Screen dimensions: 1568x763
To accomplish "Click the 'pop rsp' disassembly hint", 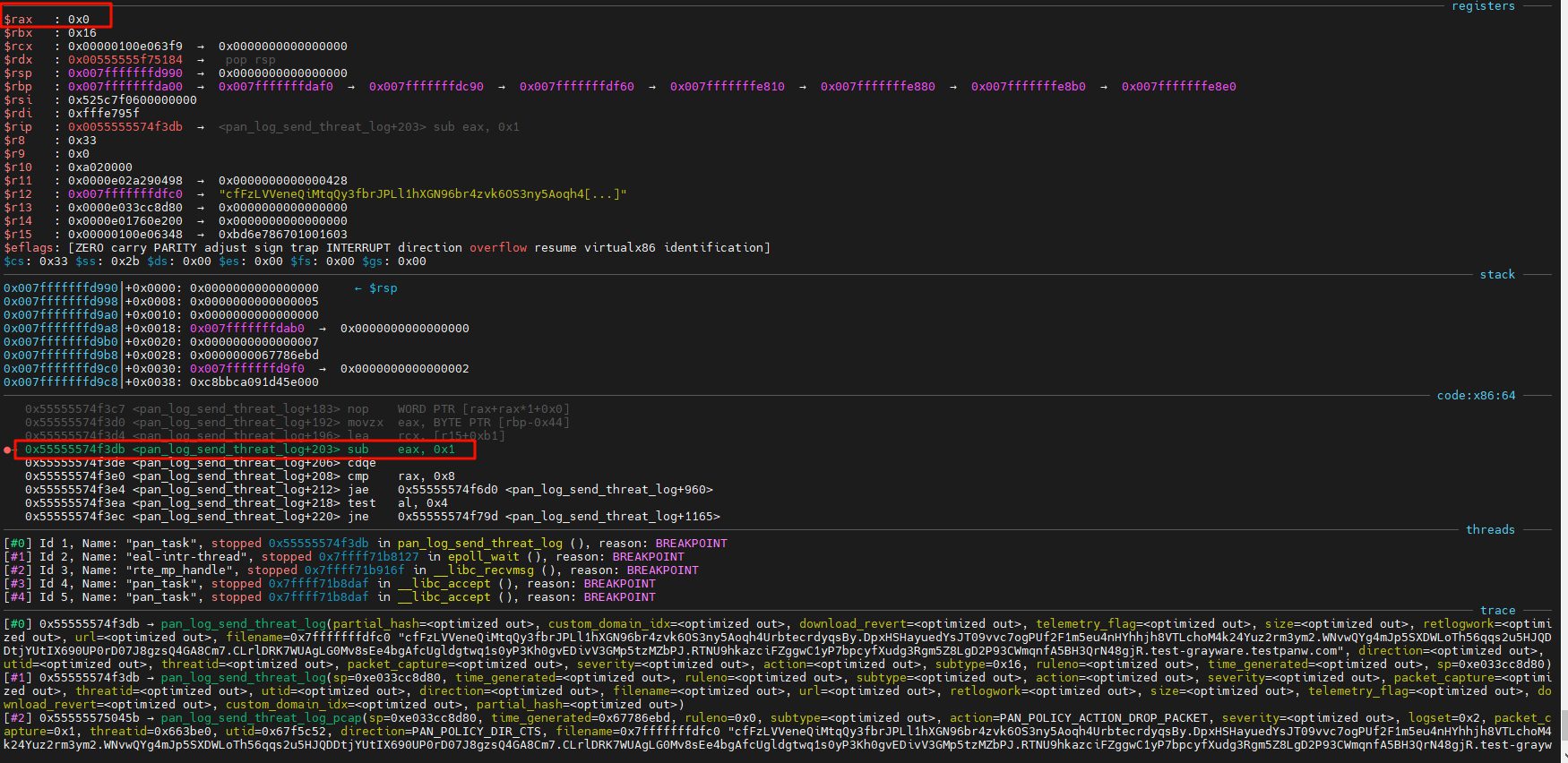I will (x=251, y=59).
